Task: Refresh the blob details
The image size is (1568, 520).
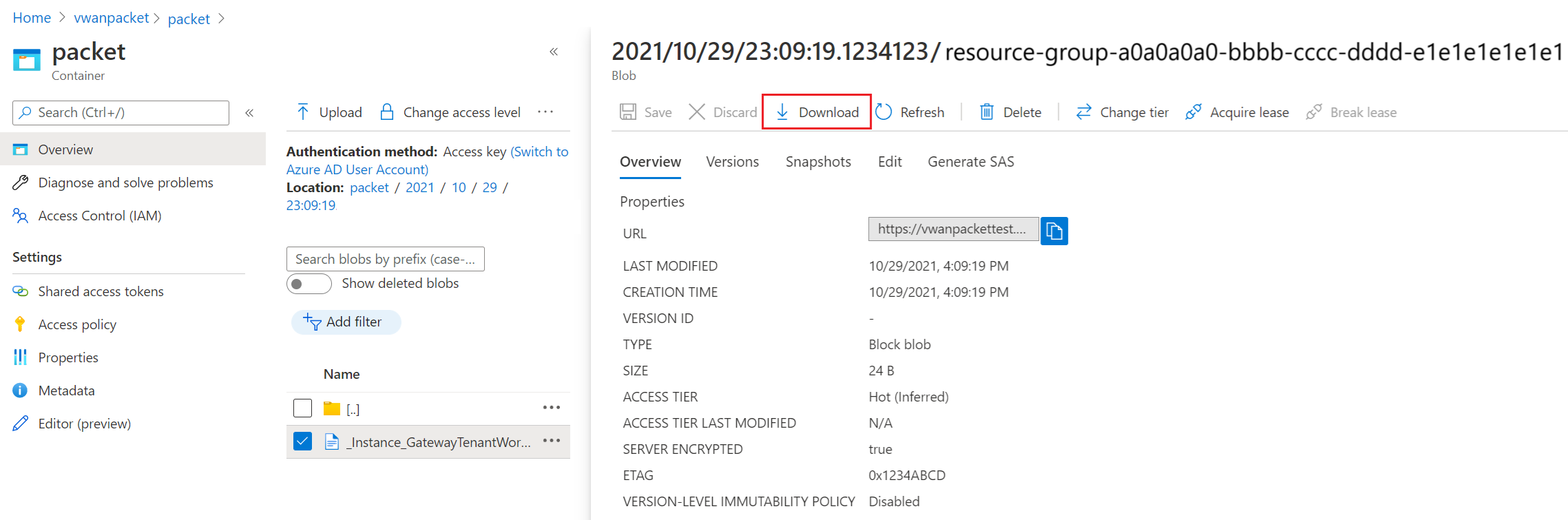Action: [910, 112]
